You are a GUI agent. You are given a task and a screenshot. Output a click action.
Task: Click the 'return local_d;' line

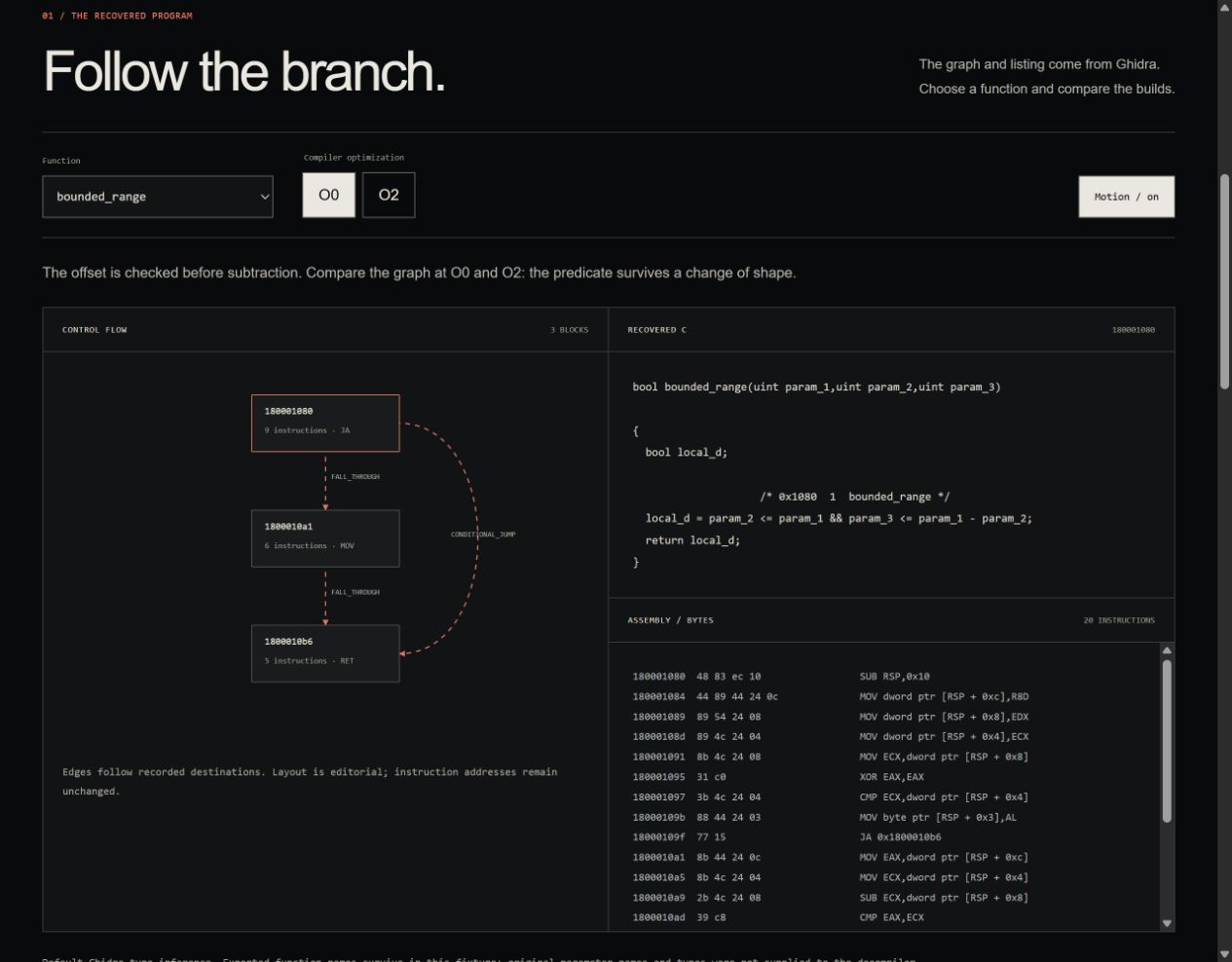click(x=692, y=540)
